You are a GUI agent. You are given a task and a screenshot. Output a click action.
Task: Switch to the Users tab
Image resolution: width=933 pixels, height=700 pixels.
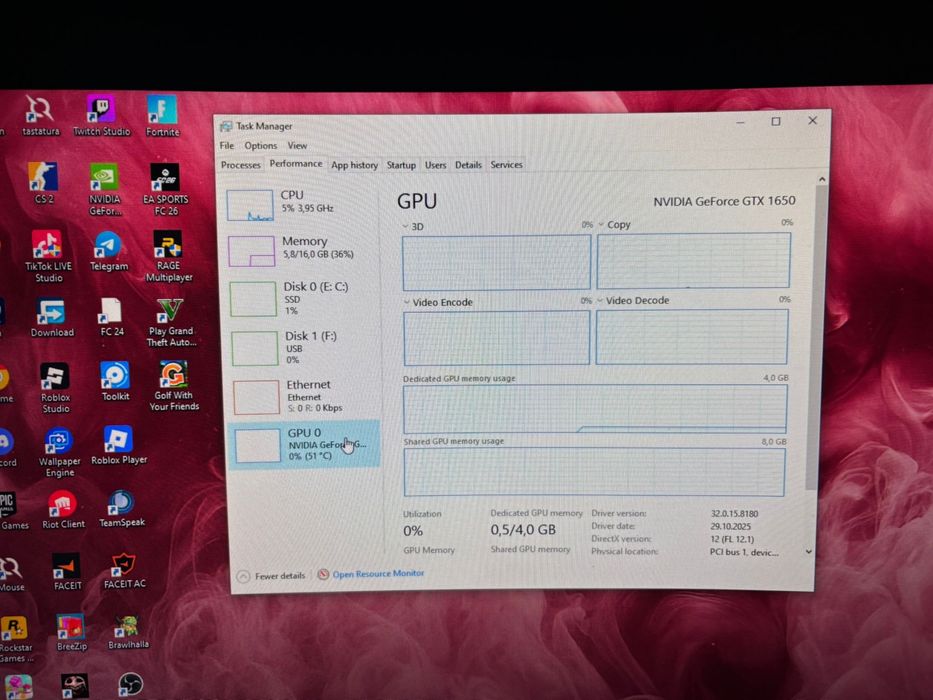tap(435, 165)
